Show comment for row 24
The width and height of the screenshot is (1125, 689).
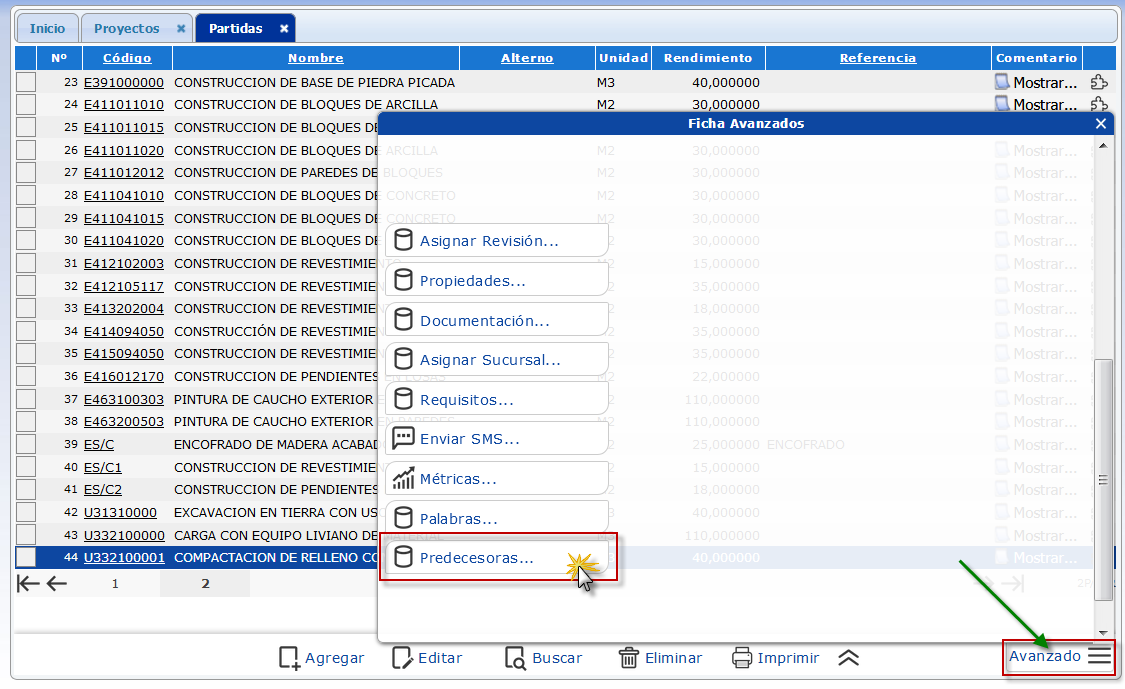click(x=1037, y=105)
